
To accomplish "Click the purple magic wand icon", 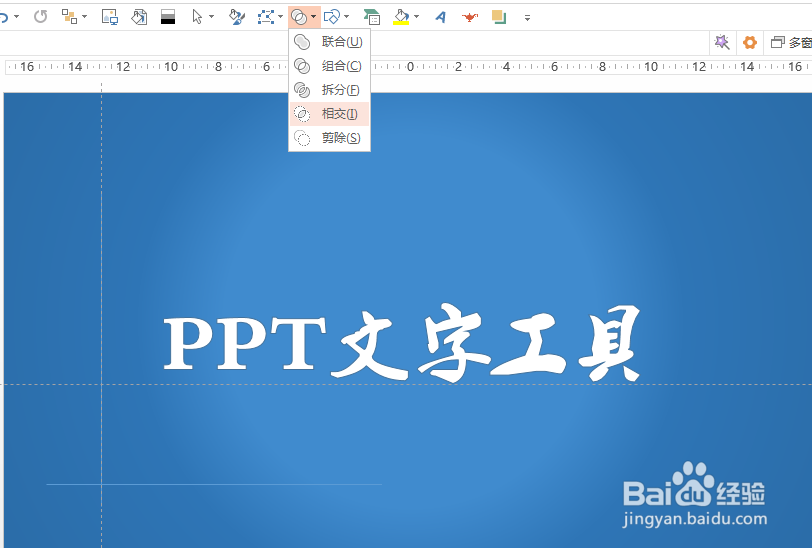I will [722, 42].
